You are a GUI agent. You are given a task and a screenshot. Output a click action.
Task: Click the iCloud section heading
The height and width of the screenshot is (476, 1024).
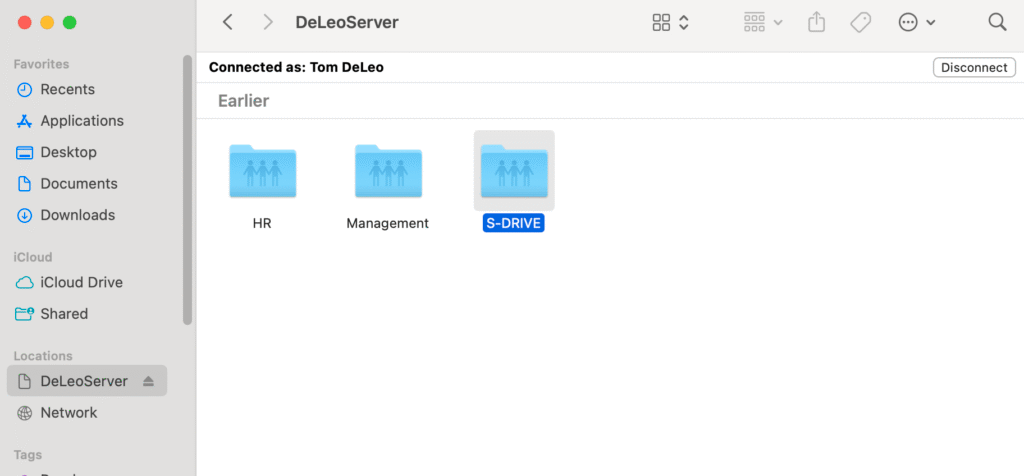click(x=33, y=257)
